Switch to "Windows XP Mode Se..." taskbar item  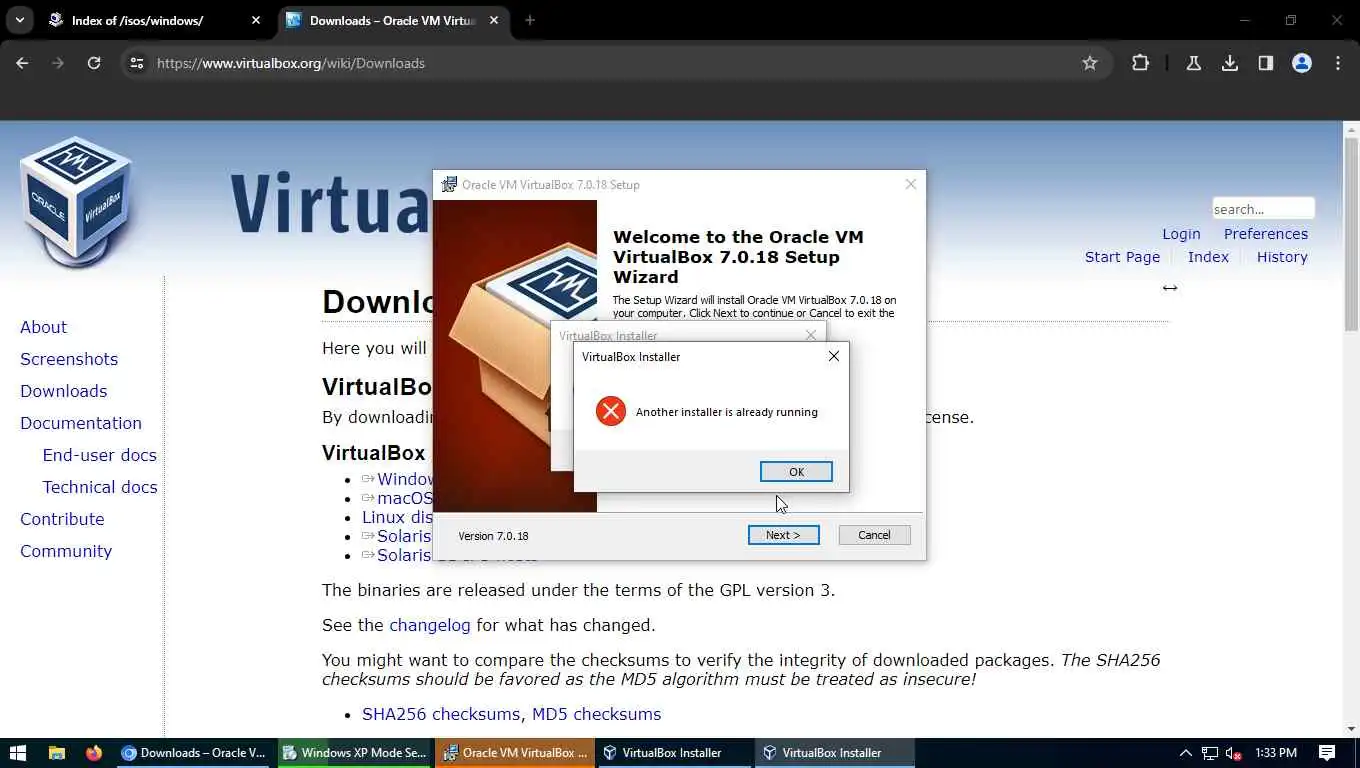[354, 753]
